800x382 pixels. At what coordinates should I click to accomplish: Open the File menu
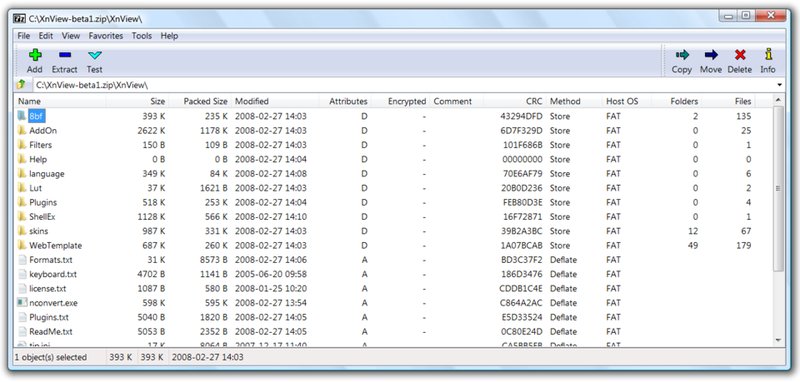(23, 36)
